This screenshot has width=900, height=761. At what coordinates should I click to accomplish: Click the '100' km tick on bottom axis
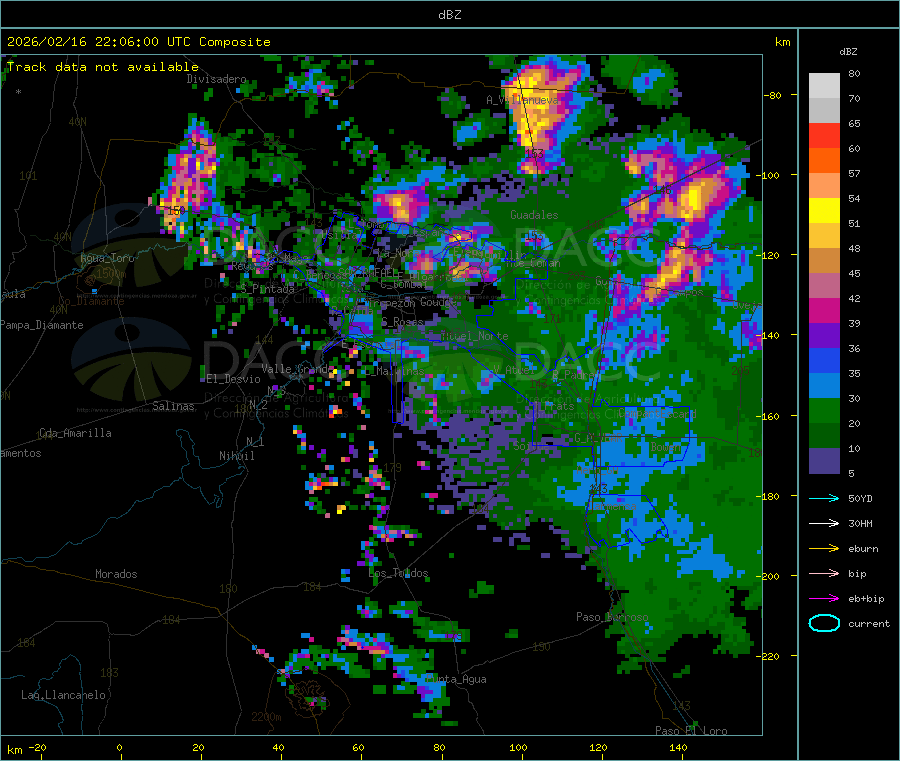[x=518, y=747]
